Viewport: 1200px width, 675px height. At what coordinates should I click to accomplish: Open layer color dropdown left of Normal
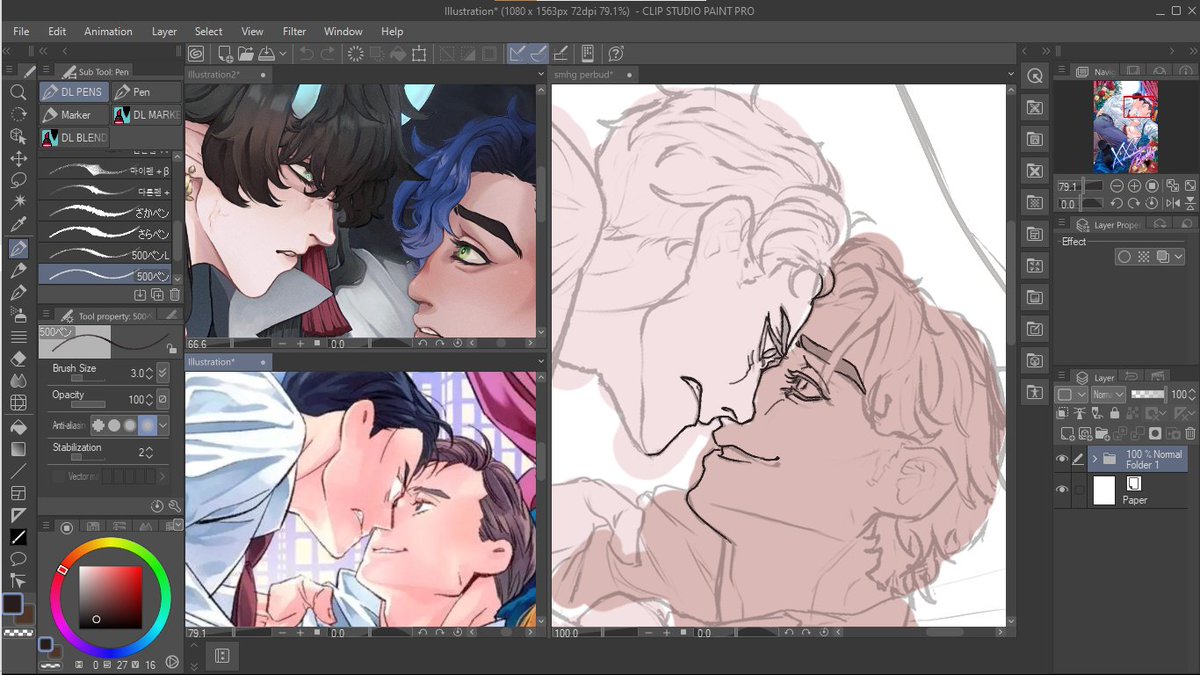tap(1072, 395)
